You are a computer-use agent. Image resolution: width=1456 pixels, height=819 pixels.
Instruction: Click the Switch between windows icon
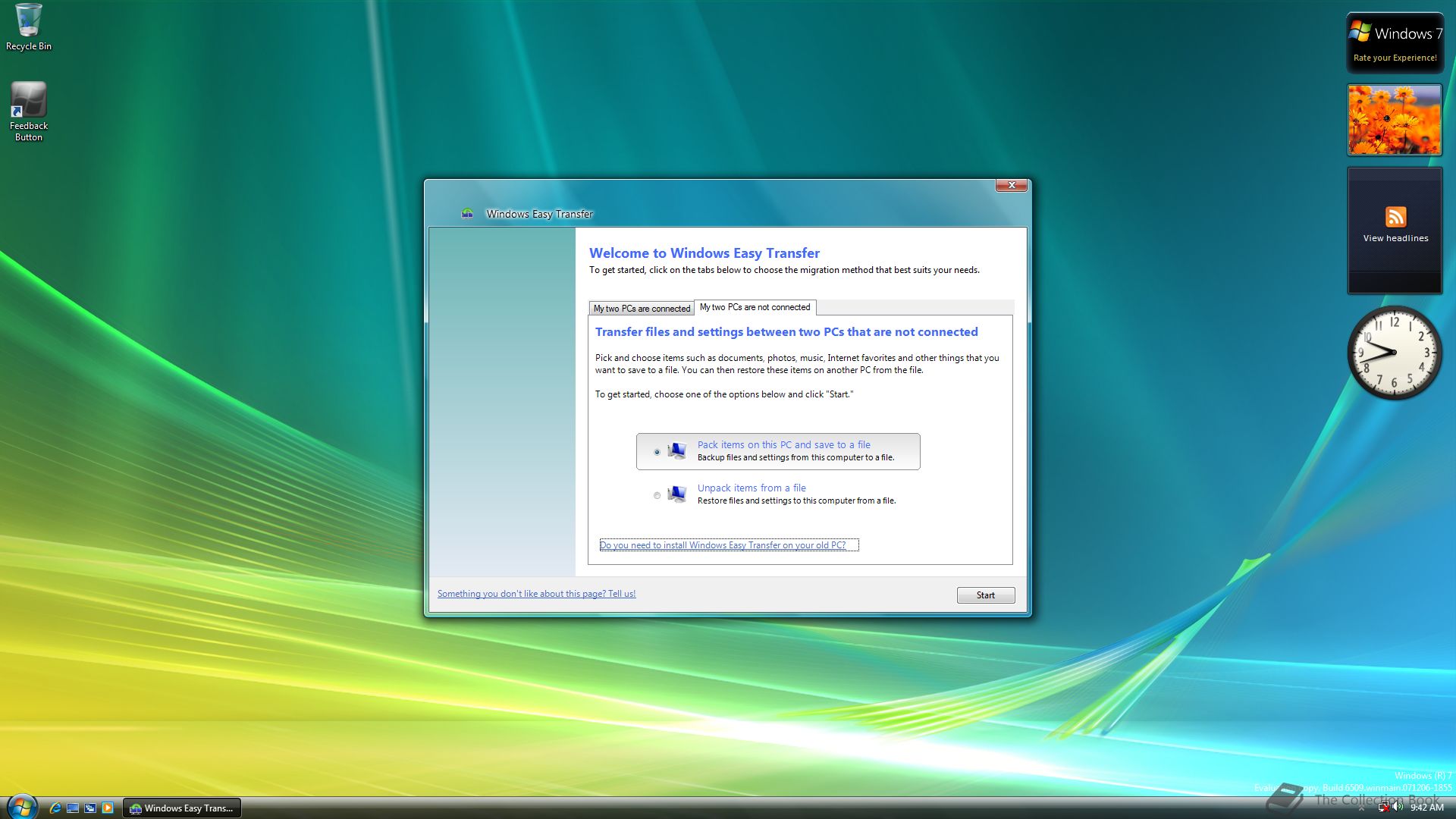tap(90, 808)
